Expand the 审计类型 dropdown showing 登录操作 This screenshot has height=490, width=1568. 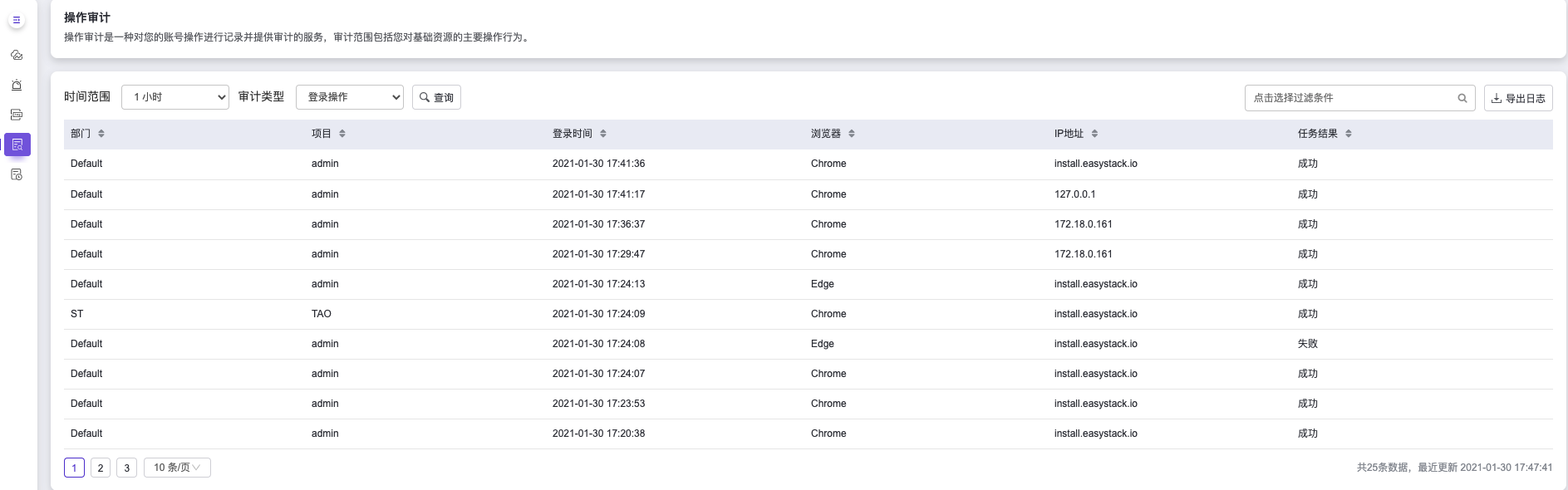tap(349, 97)
